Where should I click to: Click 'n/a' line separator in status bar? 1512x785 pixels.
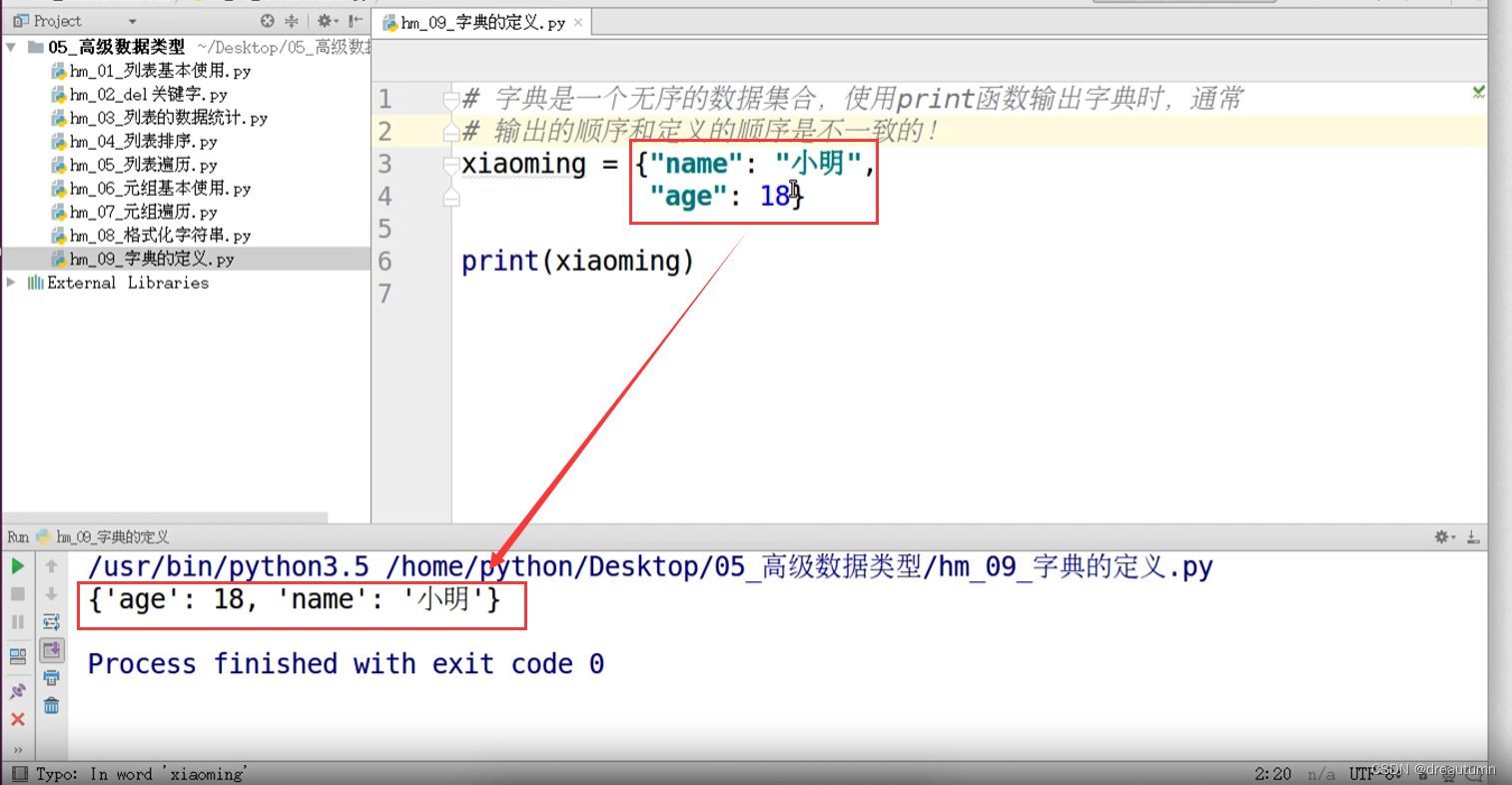tap(1321, 774)
